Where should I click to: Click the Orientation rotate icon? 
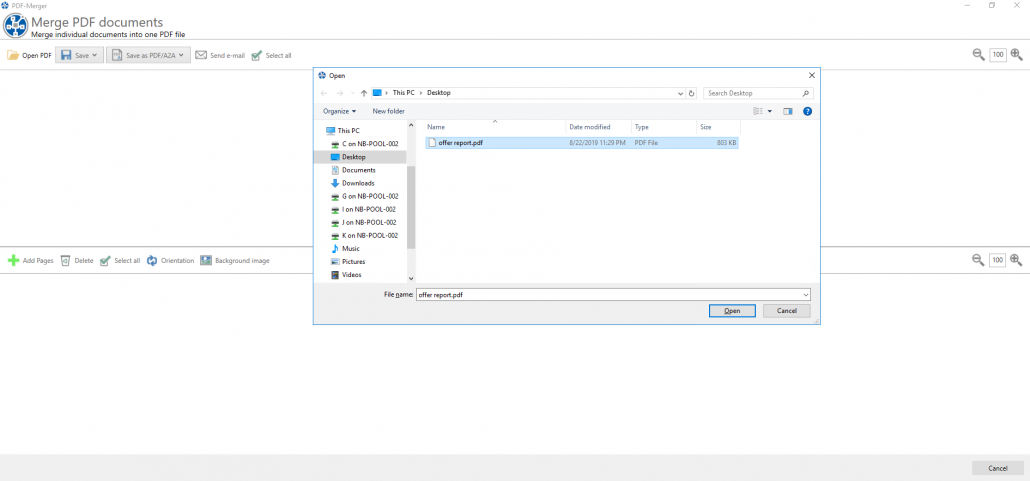[152, 261]
